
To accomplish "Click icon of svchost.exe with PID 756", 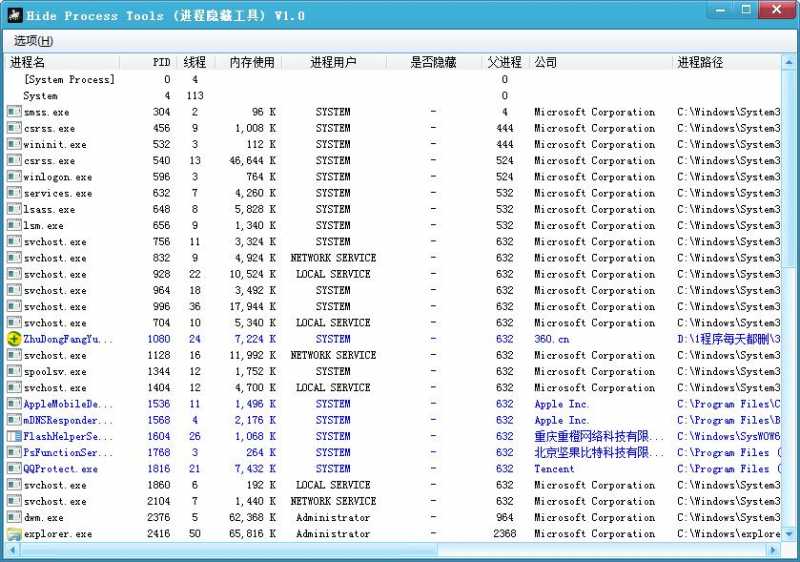I will [14, 242].
